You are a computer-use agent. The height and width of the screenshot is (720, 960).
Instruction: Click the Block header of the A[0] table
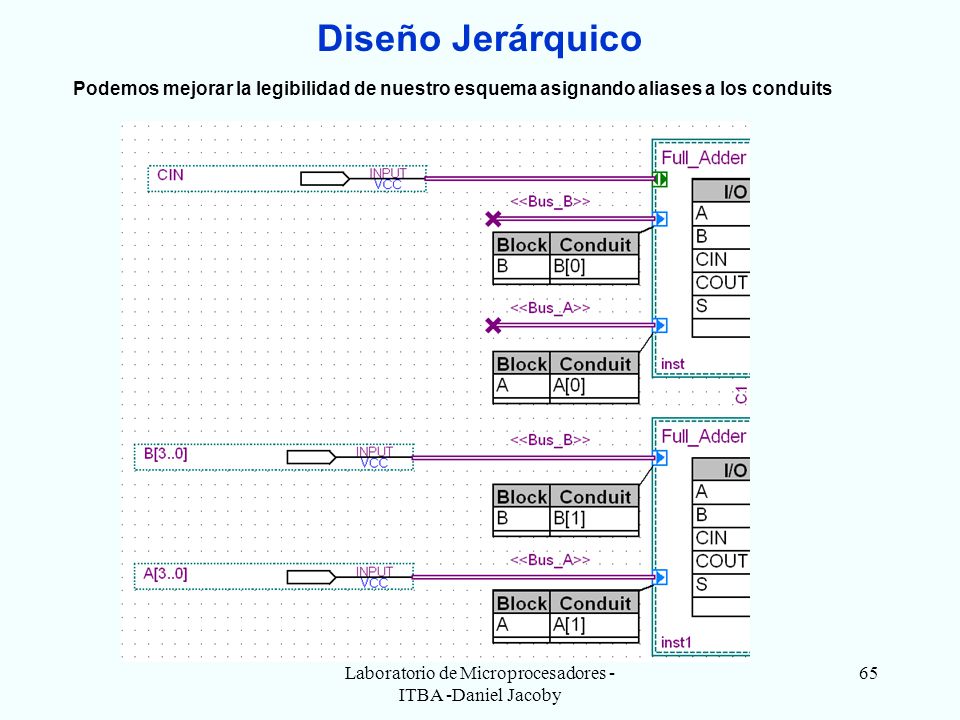(x=522, y=364)
